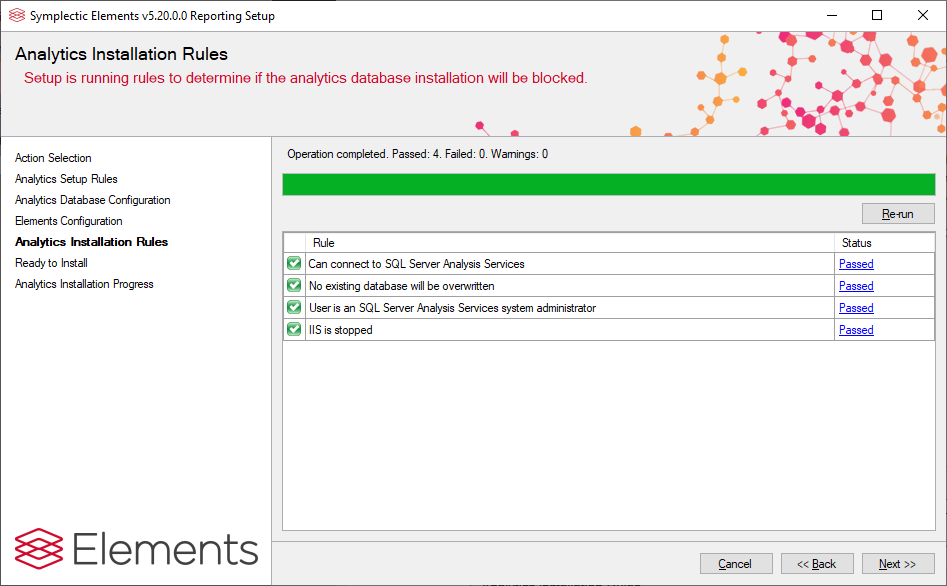Minimize the Reporting Setup window
947x586 pixels.
tap(832, 16)
